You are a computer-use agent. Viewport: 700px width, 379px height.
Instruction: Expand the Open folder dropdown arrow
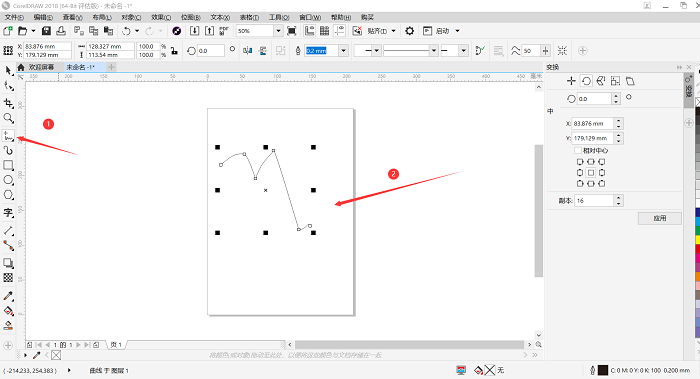pos(33,31)
